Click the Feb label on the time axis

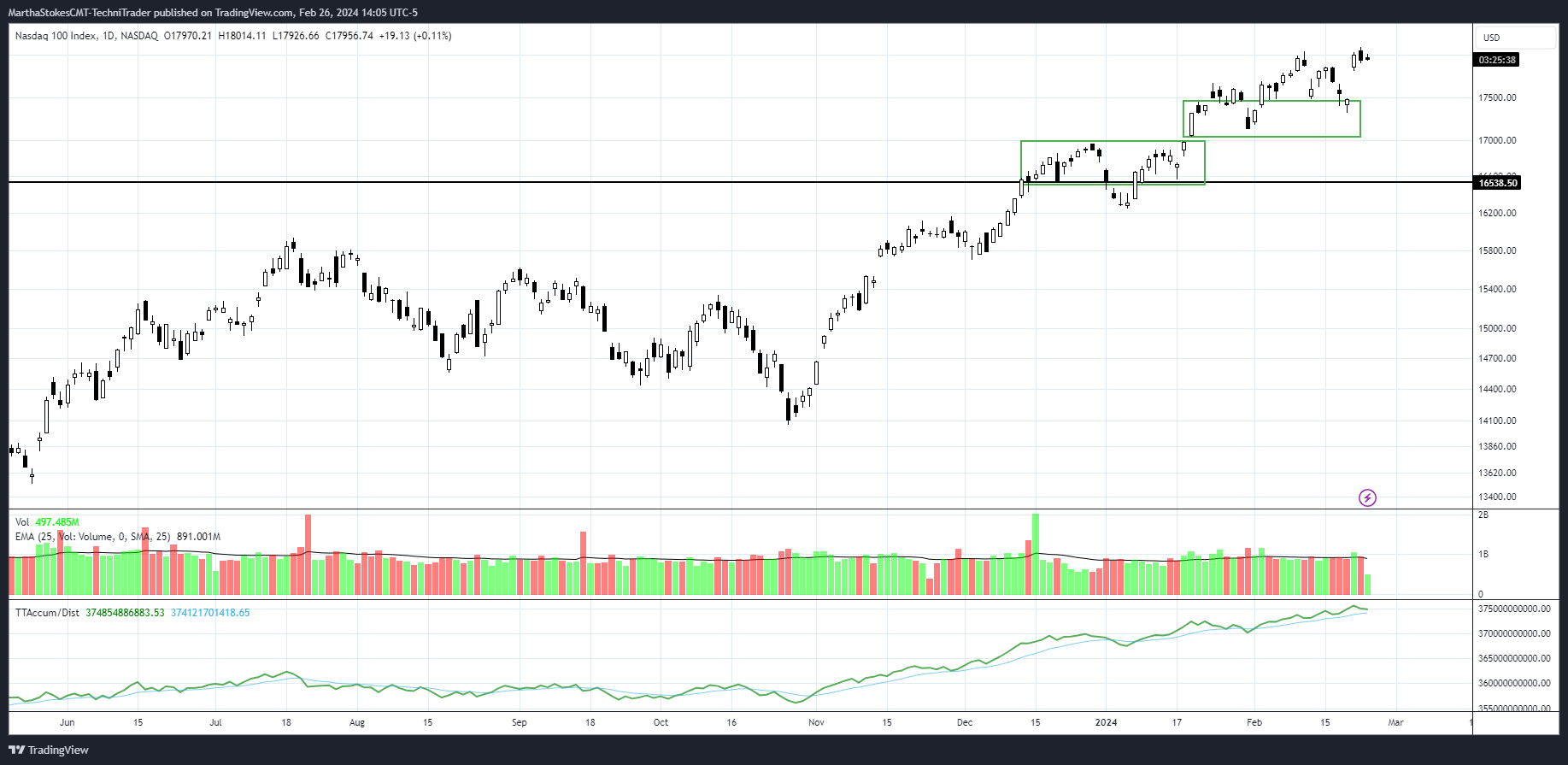click(1254, 722)
